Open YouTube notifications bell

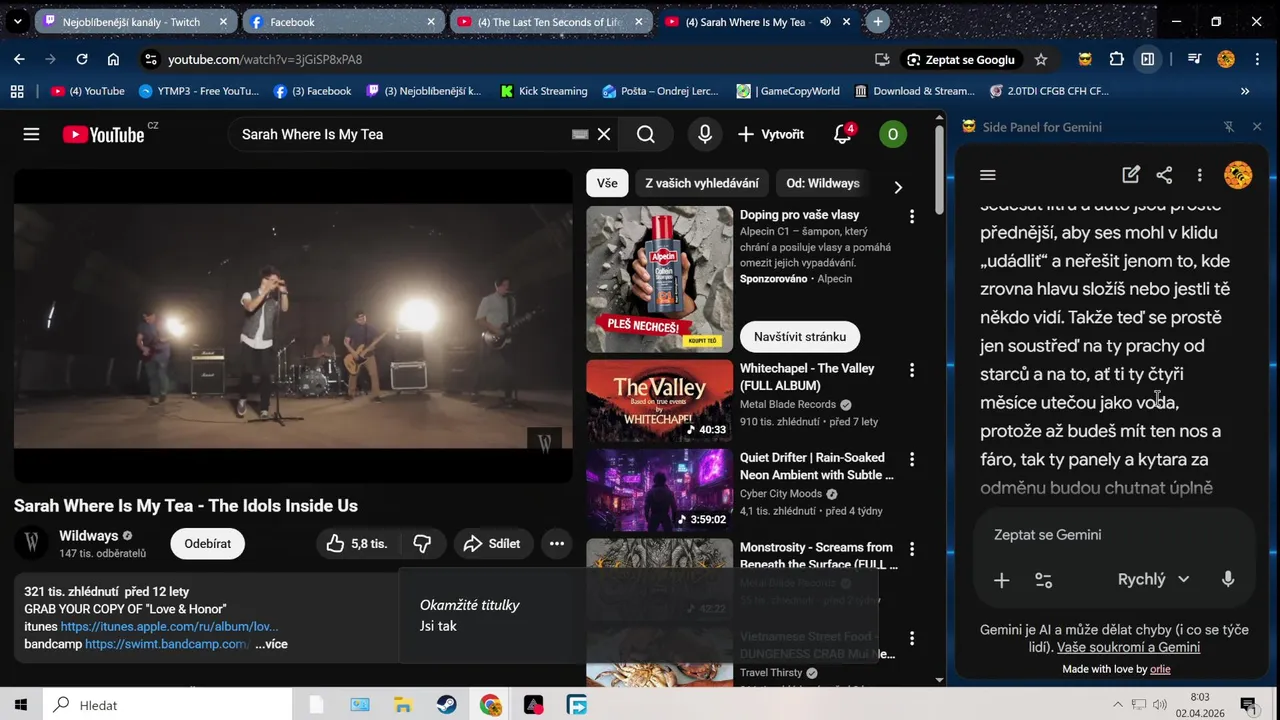pos(843,134)
